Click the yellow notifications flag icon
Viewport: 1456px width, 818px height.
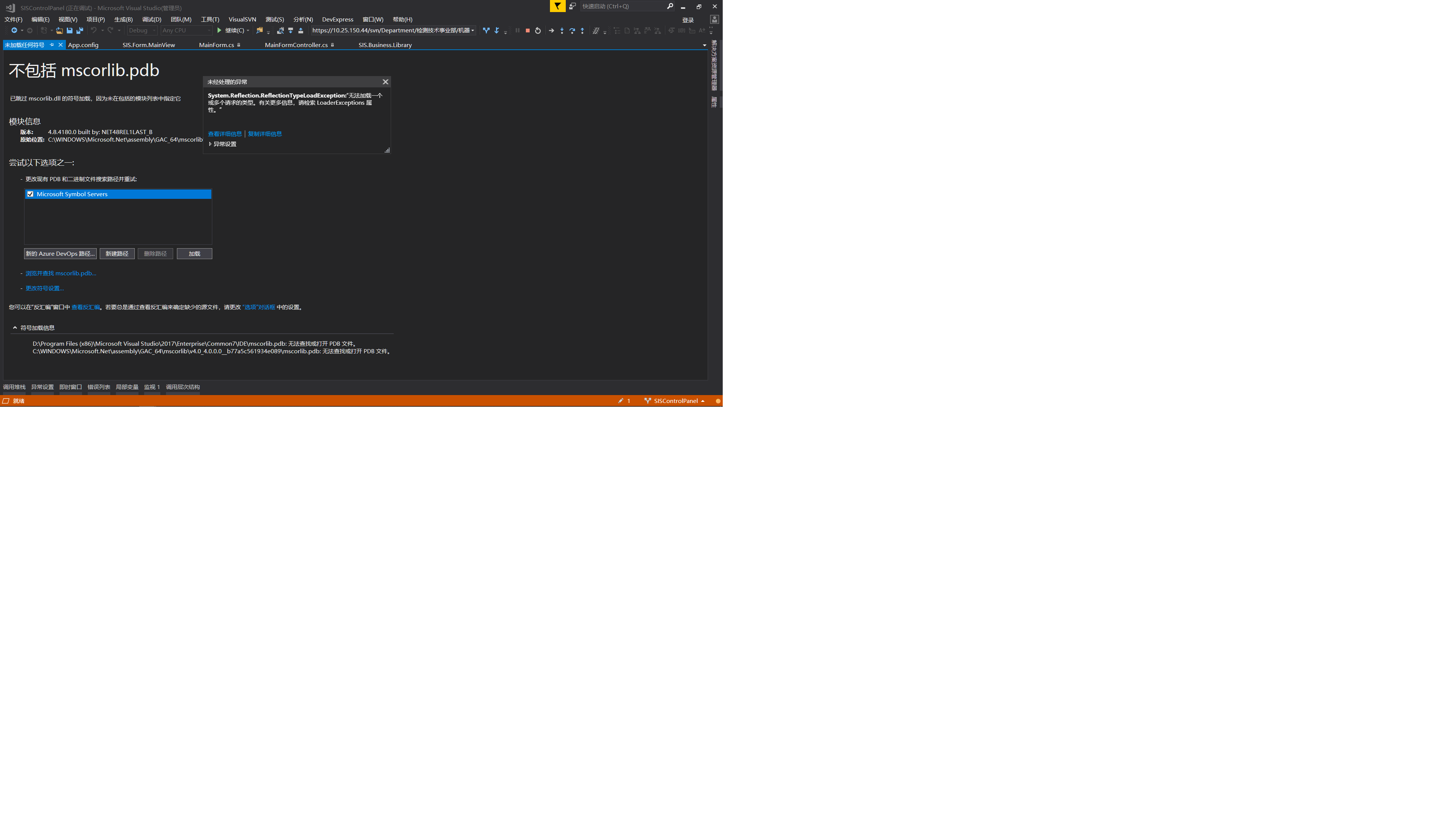[x=557, y=6]
